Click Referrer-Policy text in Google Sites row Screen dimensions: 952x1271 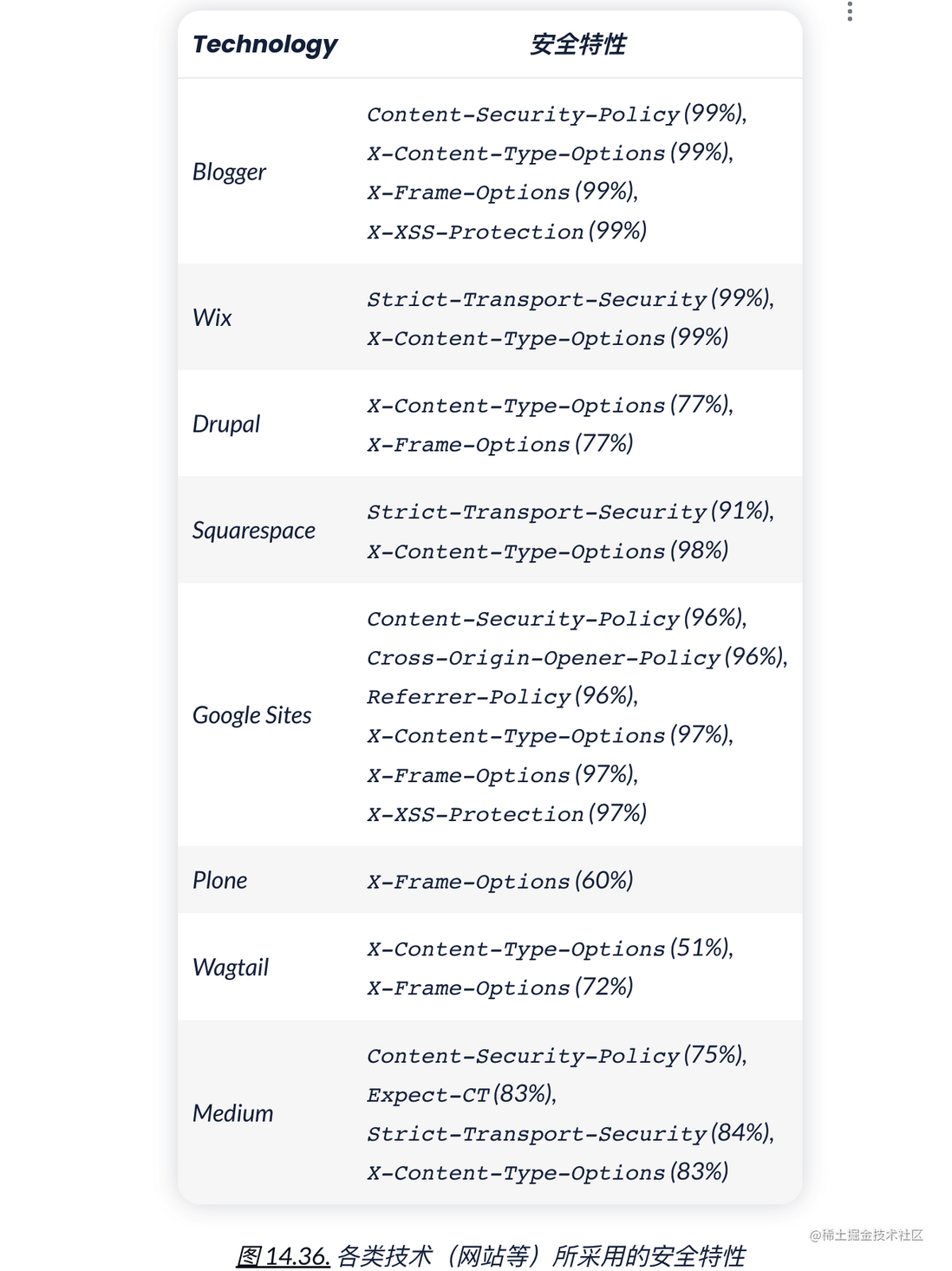coord(469,697)
